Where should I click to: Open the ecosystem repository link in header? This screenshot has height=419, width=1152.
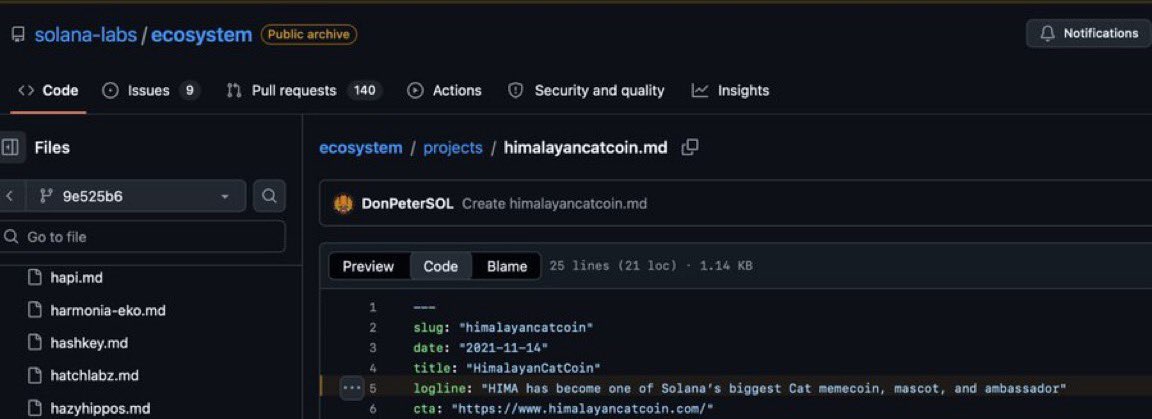pyautogui.click(x=201, y=34)
